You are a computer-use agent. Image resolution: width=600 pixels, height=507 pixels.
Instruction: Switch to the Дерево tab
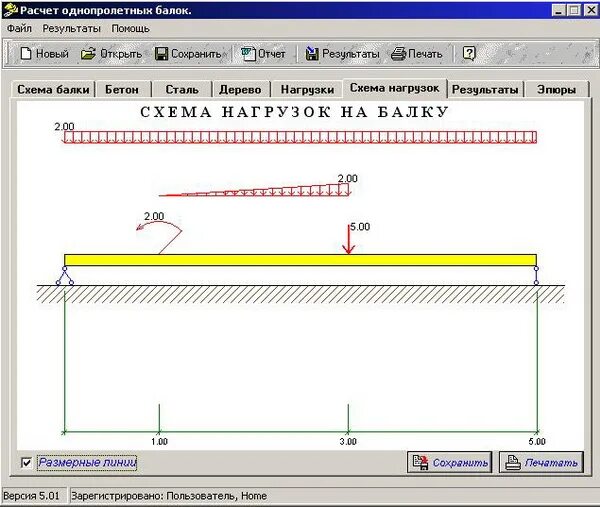(x=240, y=90)
